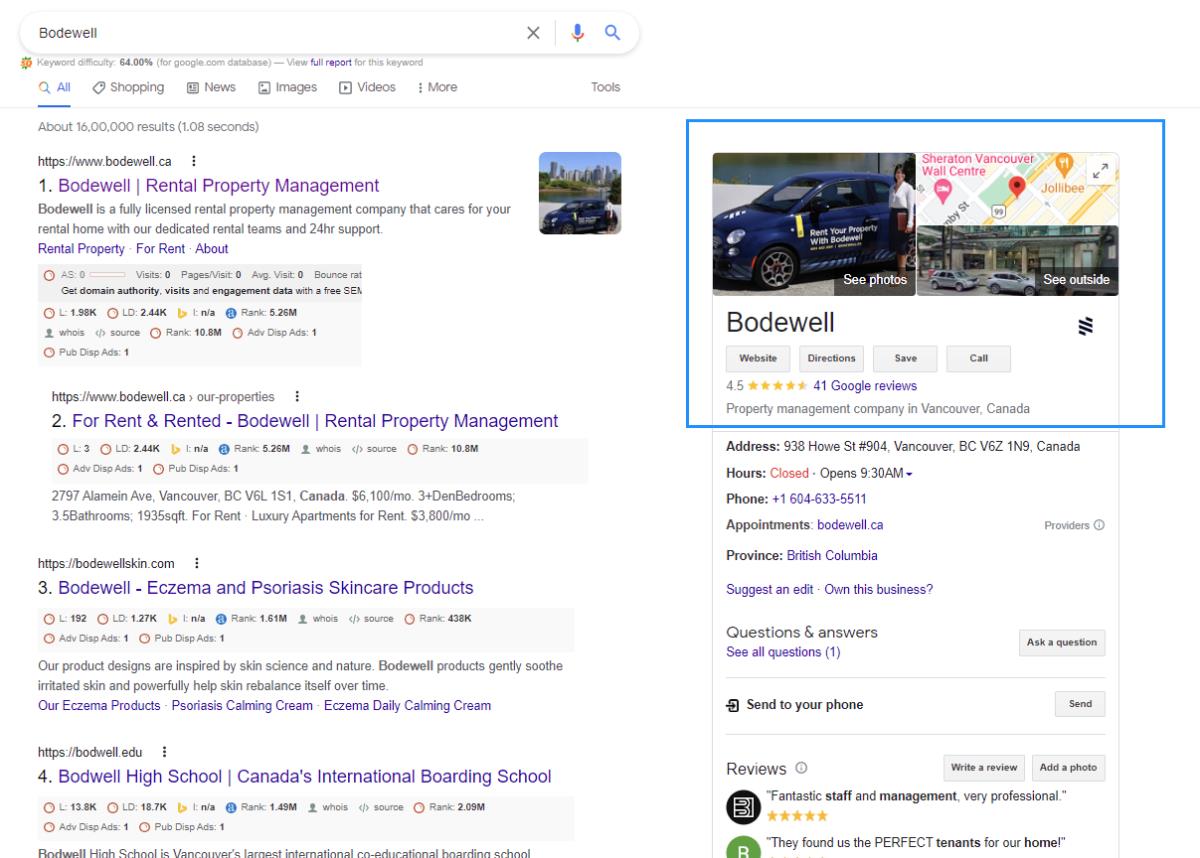Open the bodewell.ca appointments link
This screenshot has height=858, width=1200.
click(x=850, y=525)
